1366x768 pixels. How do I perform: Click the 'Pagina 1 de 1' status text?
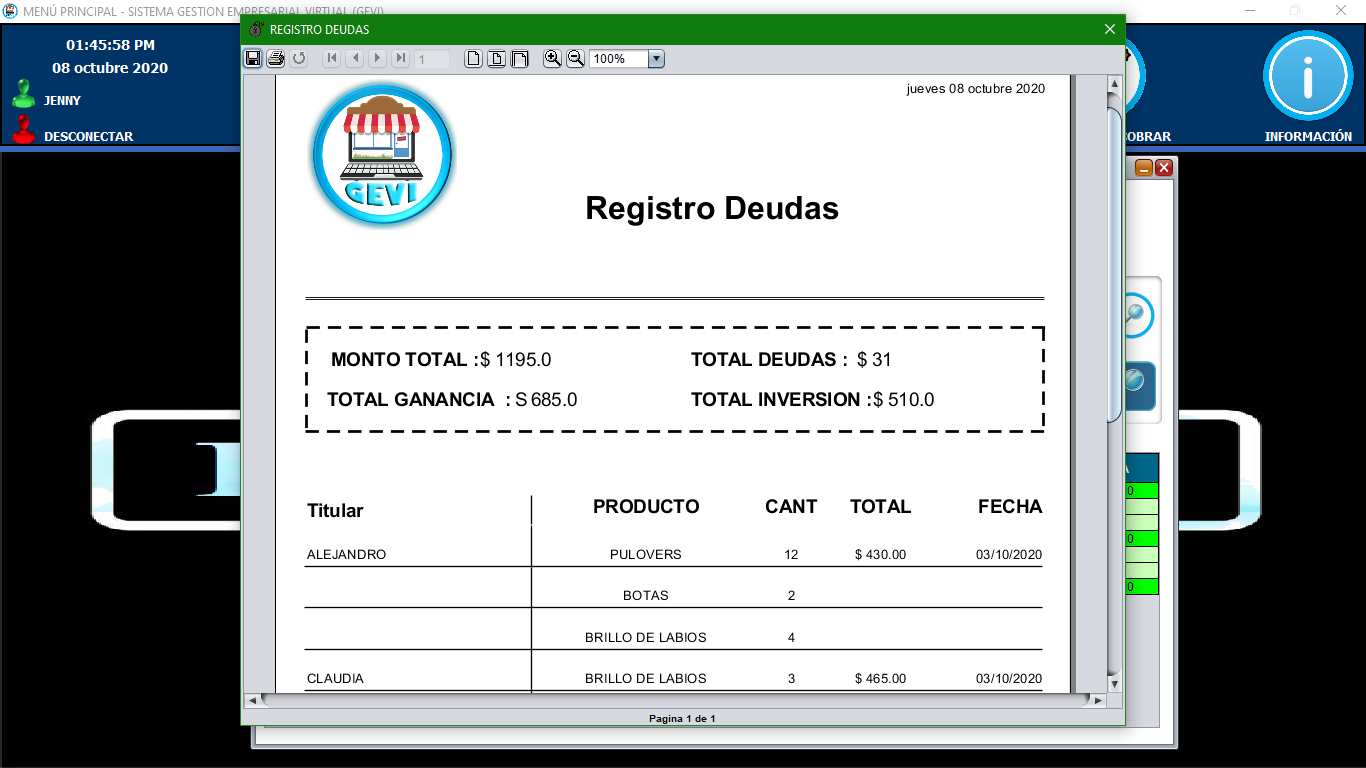coord(682,719)
